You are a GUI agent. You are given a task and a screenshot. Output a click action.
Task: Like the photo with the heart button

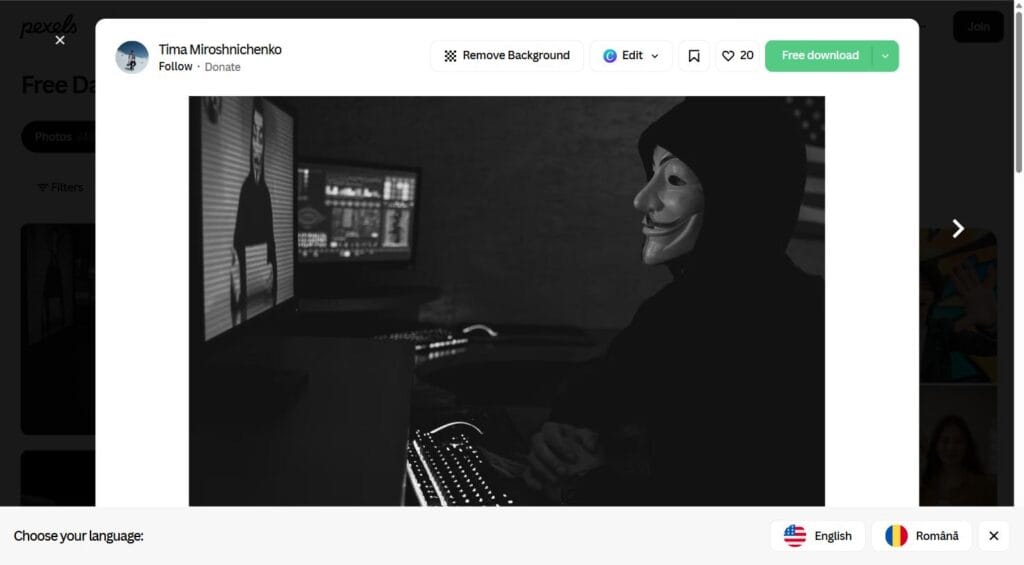click(x=738, y=56)
